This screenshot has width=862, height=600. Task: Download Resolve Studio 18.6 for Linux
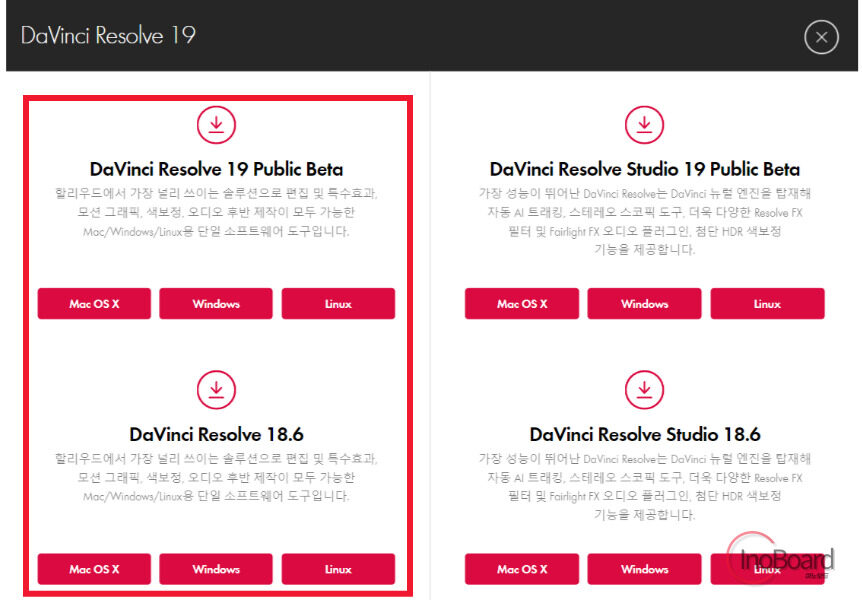click(767, 569)
